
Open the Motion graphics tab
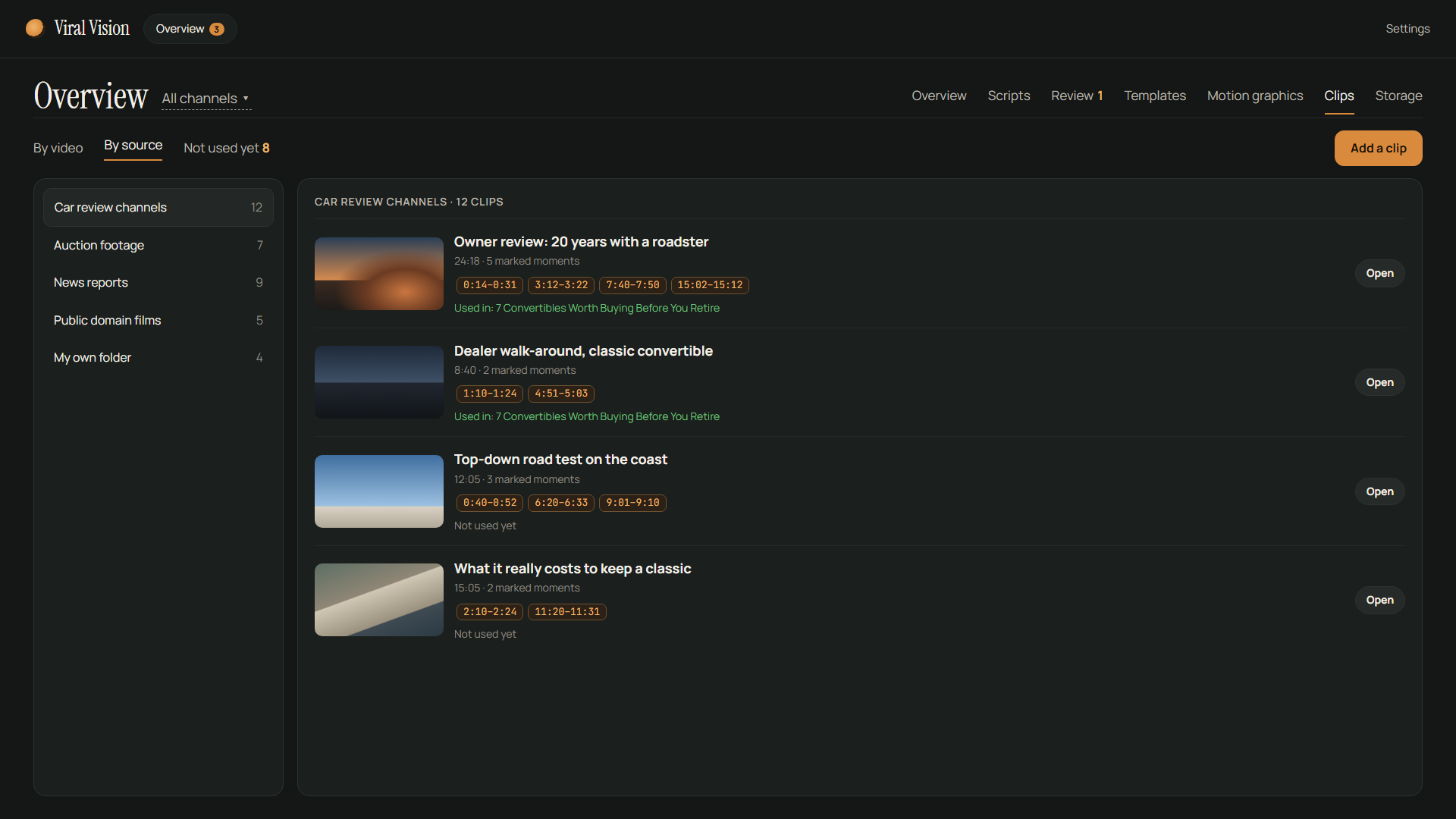tap(1255, 96)
